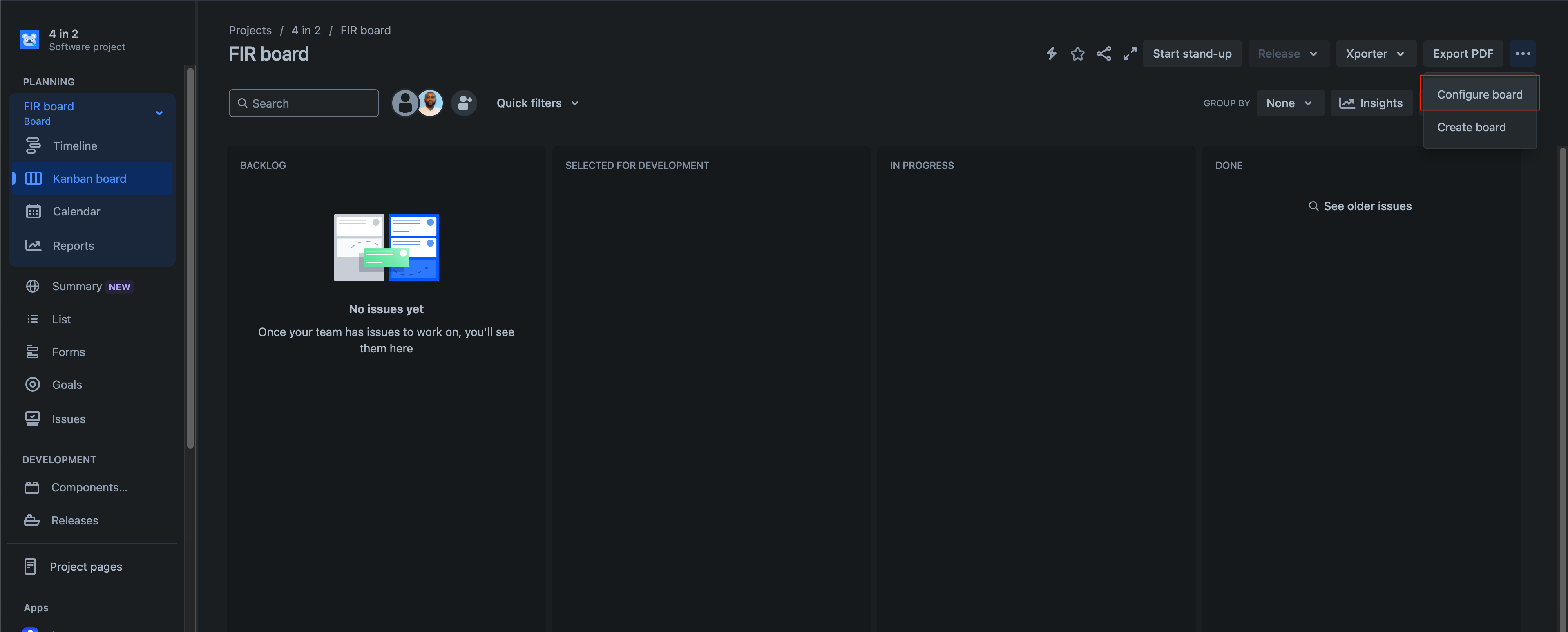Click the share board icon
Viewport: 1568px width, 632px height.
coord(1103,54)
